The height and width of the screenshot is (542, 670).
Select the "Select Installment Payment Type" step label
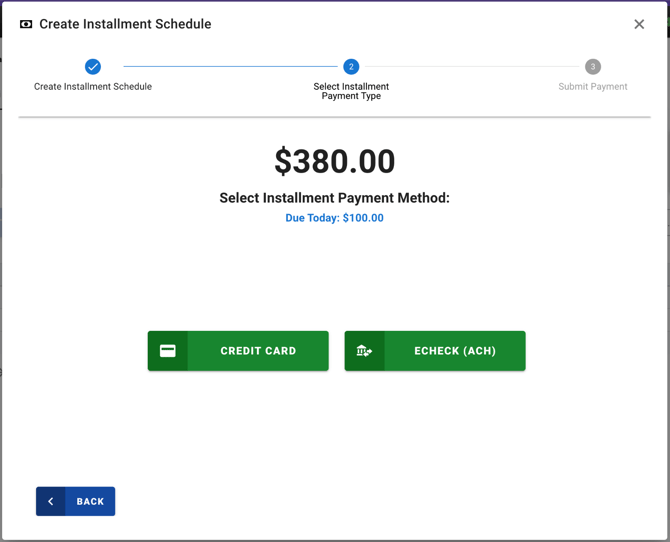(351, 91)
